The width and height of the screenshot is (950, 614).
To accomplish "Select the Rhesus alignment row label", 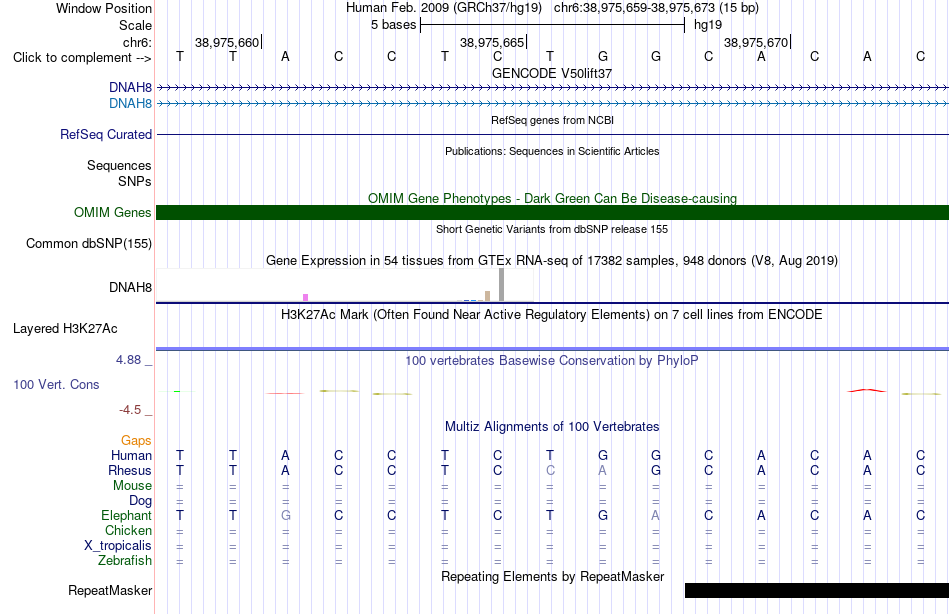I will click(130, 470).
